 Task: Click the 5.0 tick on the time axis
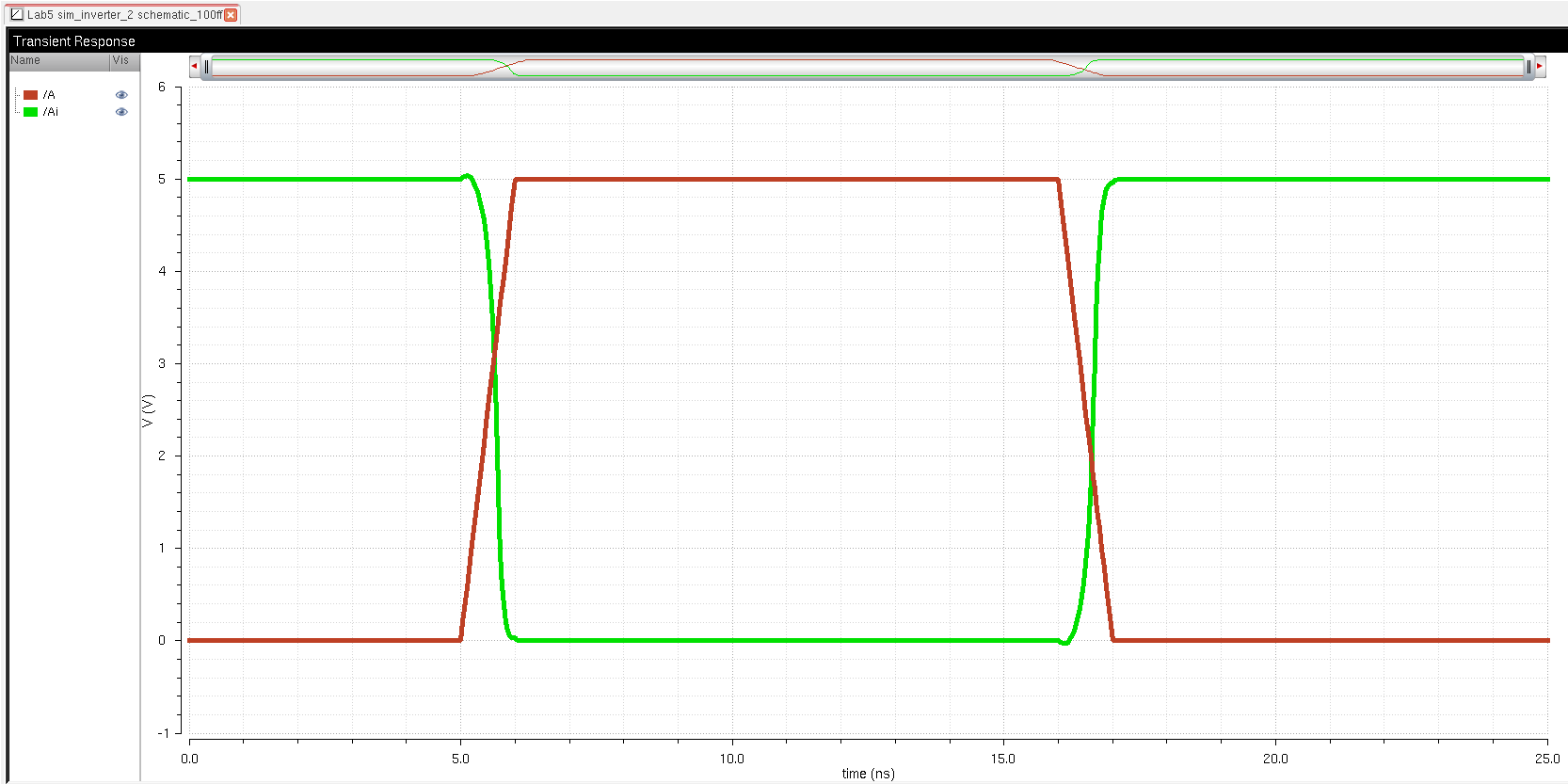(x=460, y=759)
